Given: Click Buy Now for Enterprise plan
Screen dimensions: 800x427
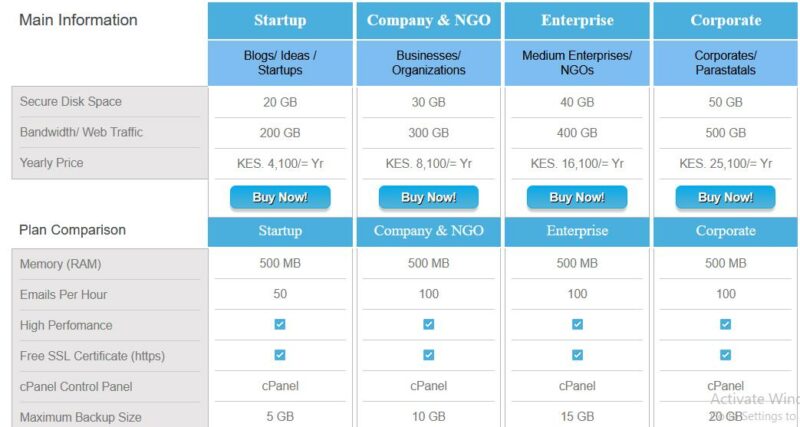Looking at the screenshot, I should 577,197.
